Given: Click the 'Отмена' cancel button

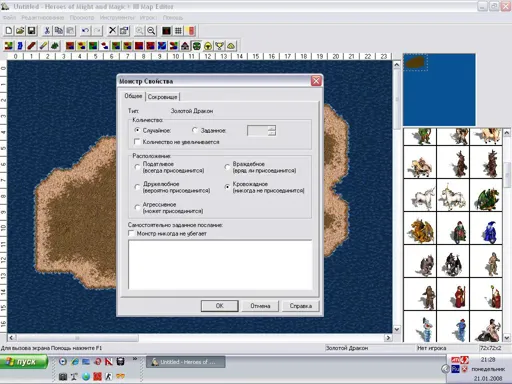Looking at the screenshot, I should [260, 306].
